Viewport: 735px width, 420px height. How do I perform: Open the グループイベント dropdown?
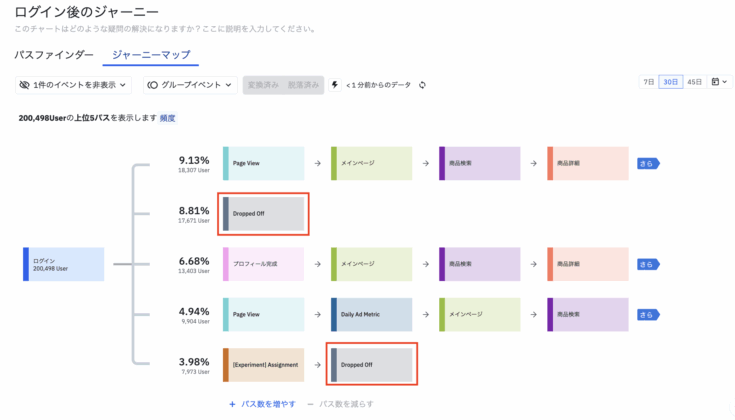click(190, 85)
